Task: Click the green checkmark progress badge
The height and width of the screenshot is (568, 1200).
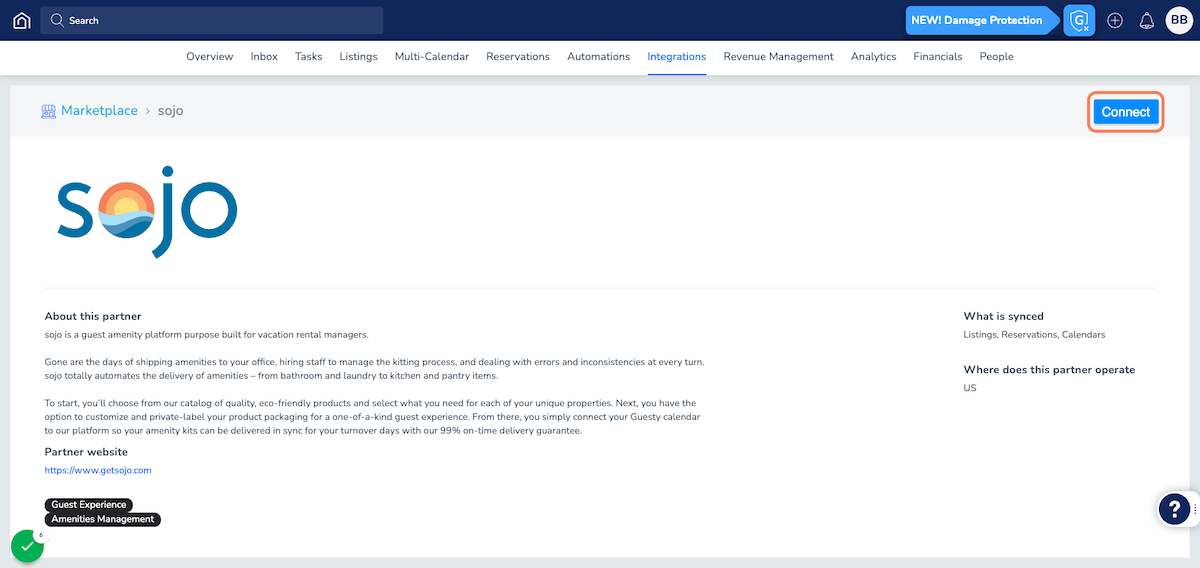Action: 27,546
